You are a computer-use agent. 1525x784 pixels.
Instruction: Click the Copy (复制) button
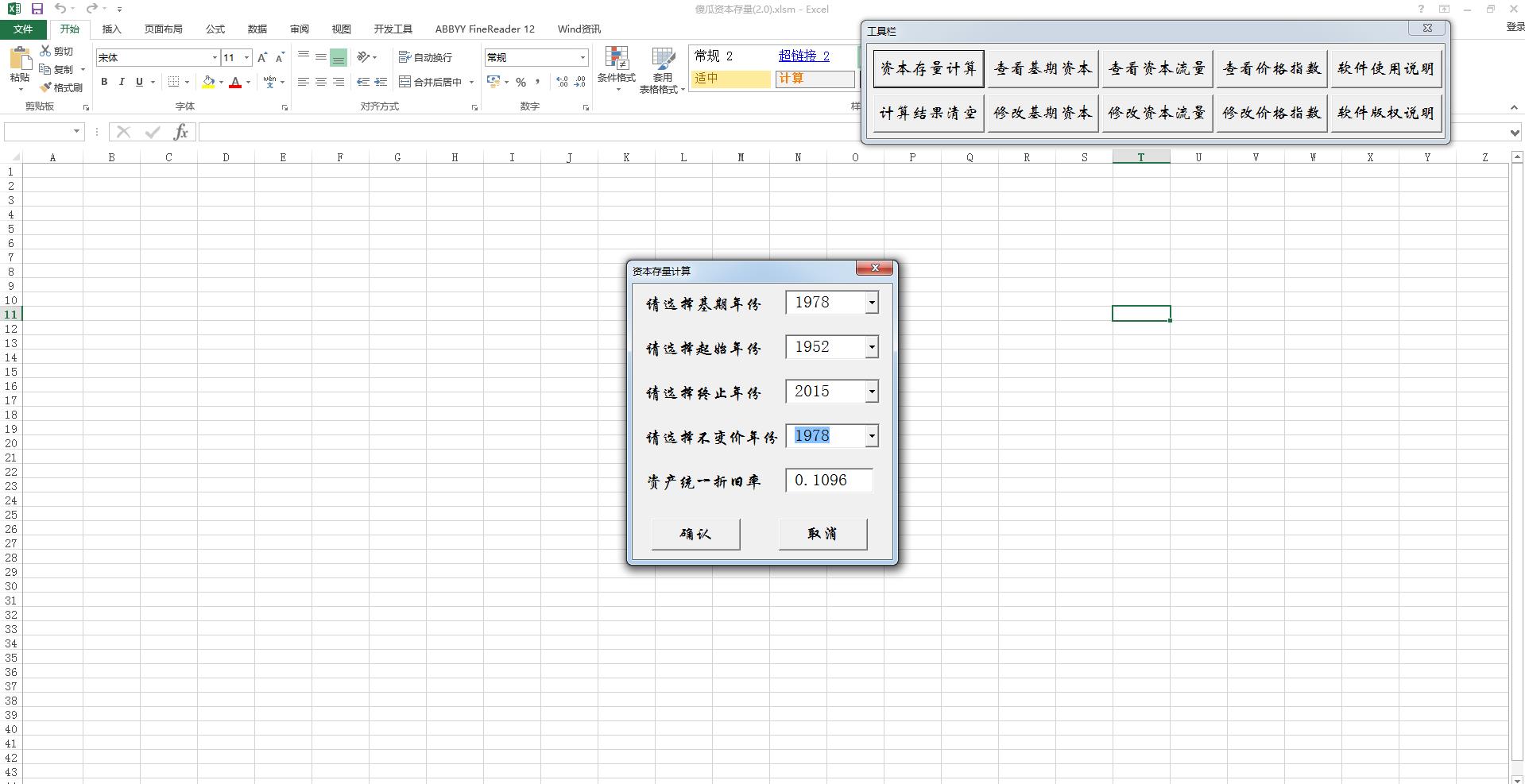point(57,70)
